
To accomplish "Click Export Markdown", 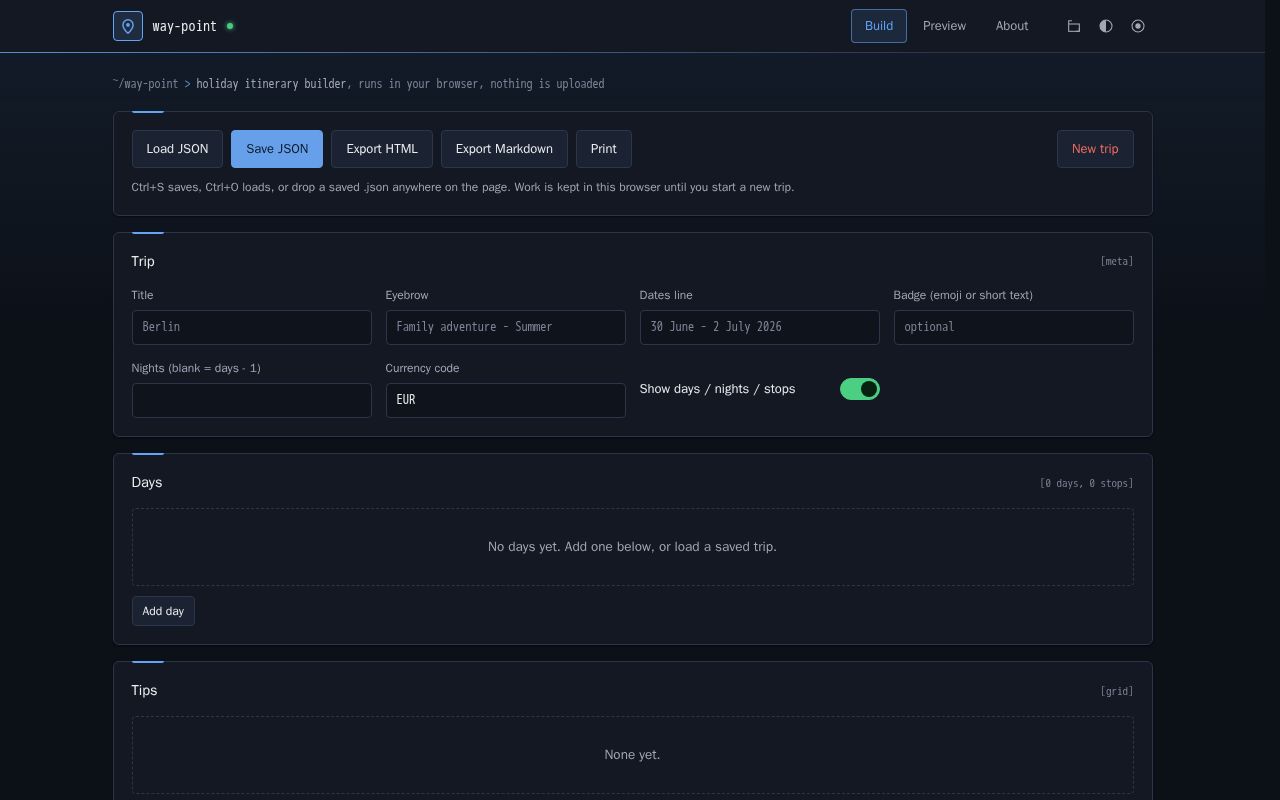I will point(504,149).
